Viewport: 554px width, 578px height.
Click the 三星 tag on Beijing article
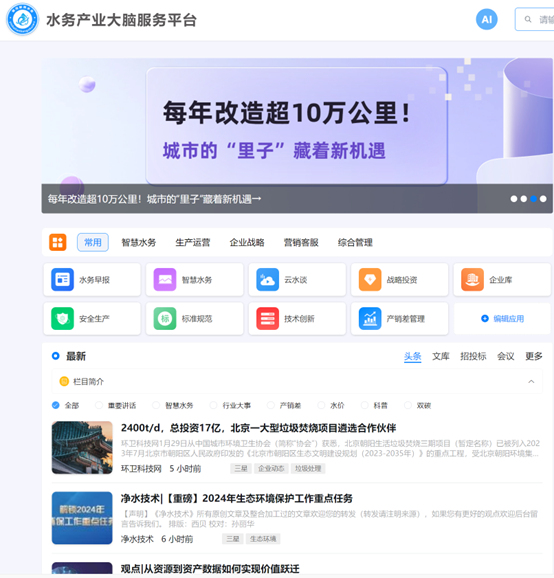(x=241, y=468)
